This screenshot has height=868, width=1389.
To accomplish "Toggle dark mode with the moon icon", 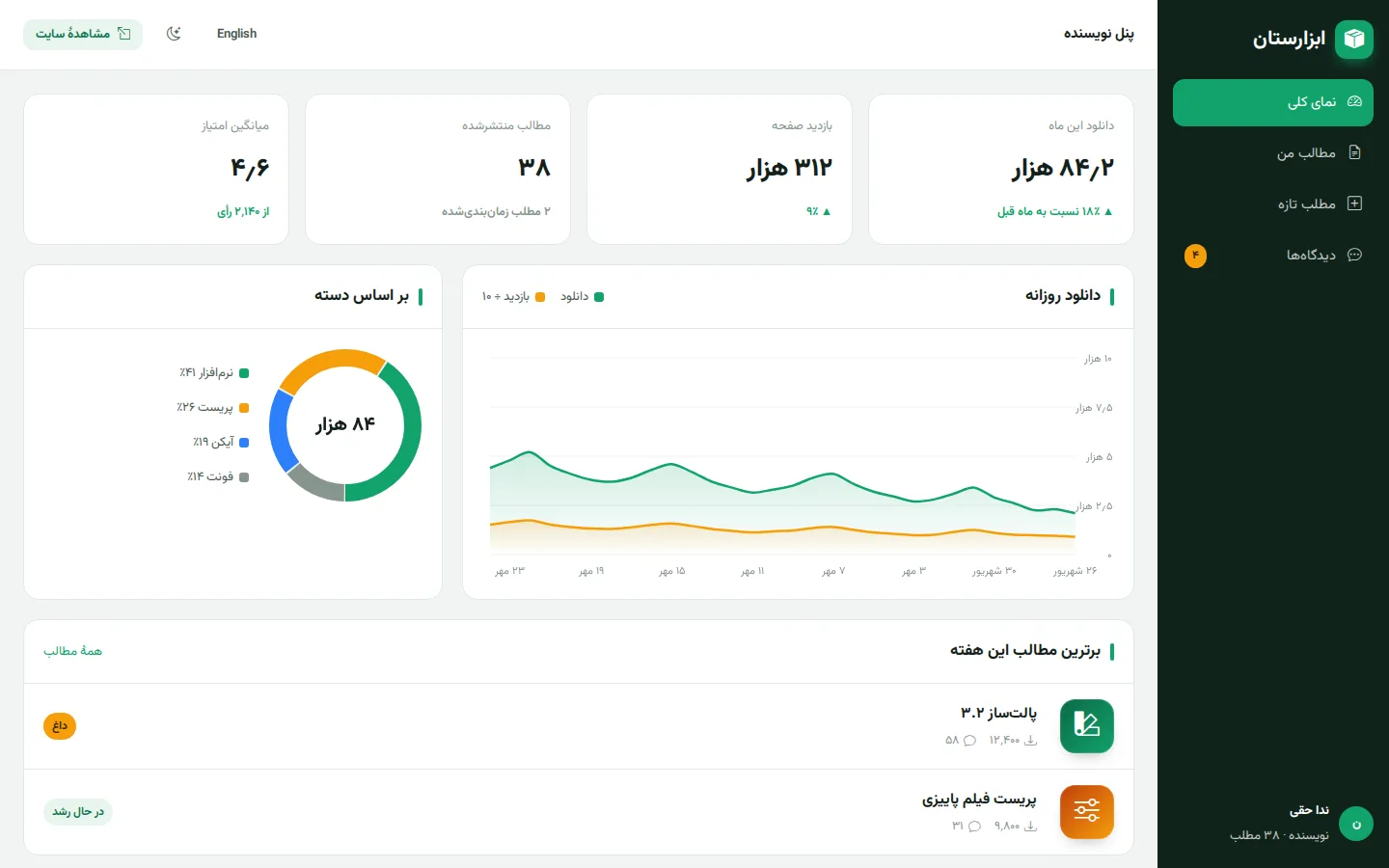I will pos(174,34).
